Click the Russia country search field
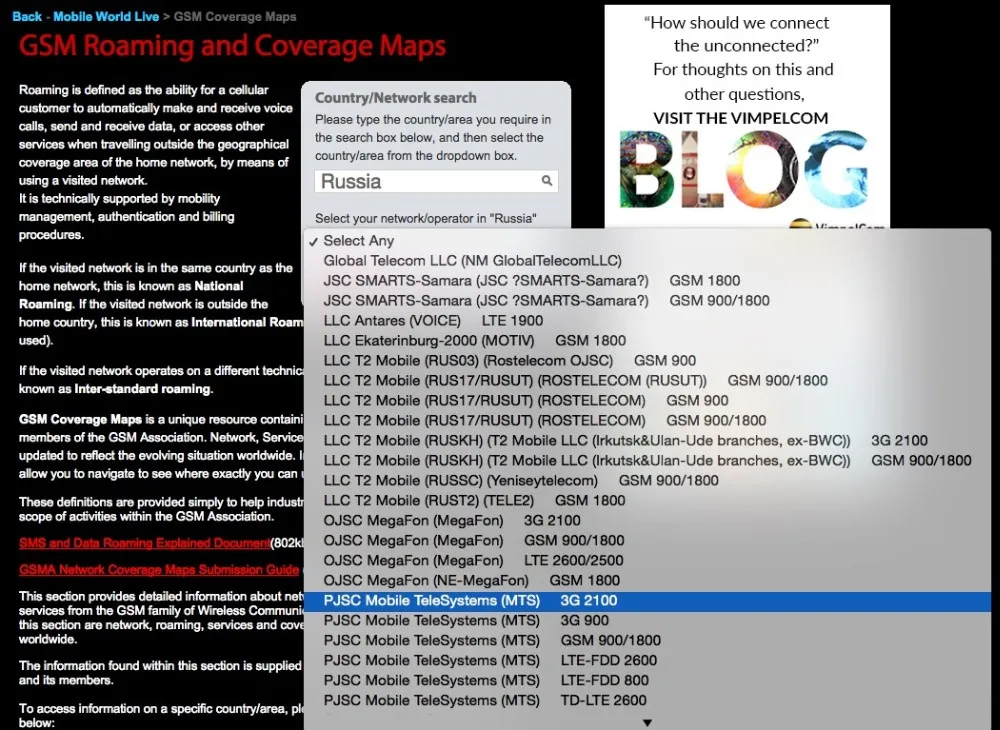The width and height of the screenshot is (1000, 730). 436,181
